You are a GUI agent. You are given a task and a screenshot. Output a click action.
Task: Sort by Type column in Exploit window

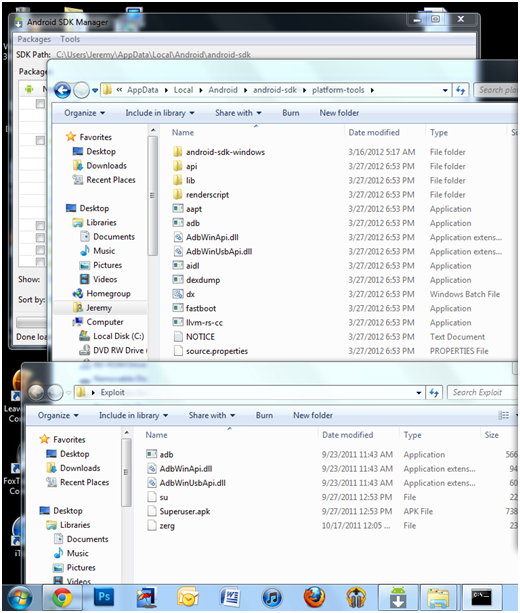point(412,435)
